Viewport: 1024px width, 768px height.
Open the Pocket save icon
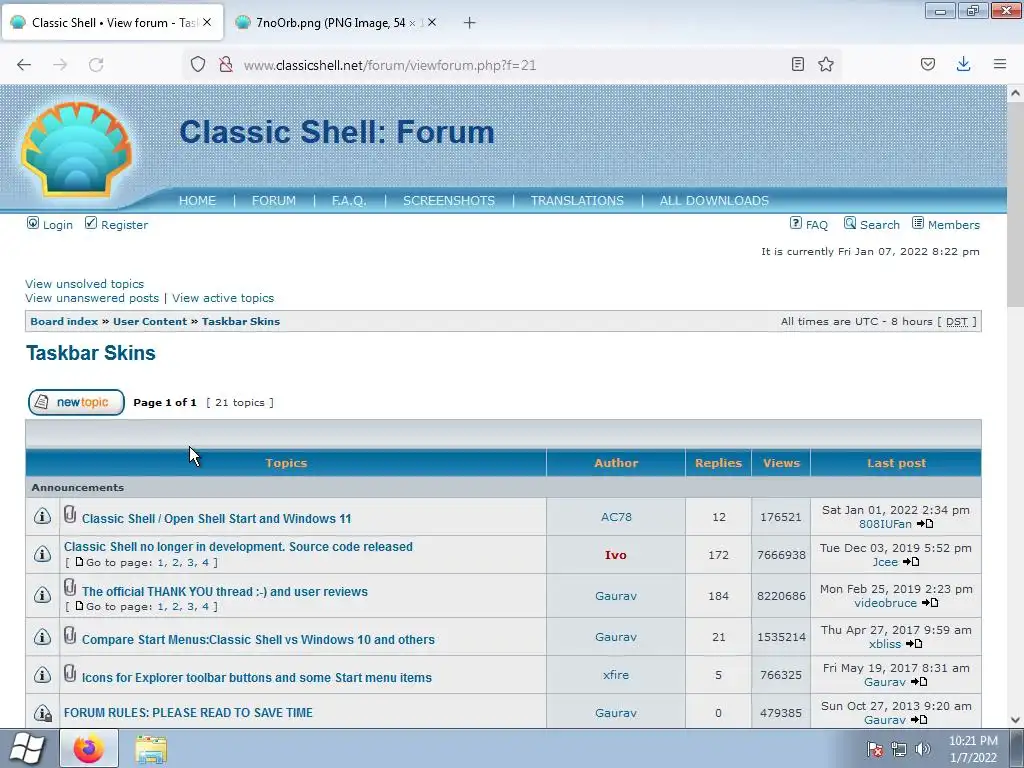click(928, 64)
